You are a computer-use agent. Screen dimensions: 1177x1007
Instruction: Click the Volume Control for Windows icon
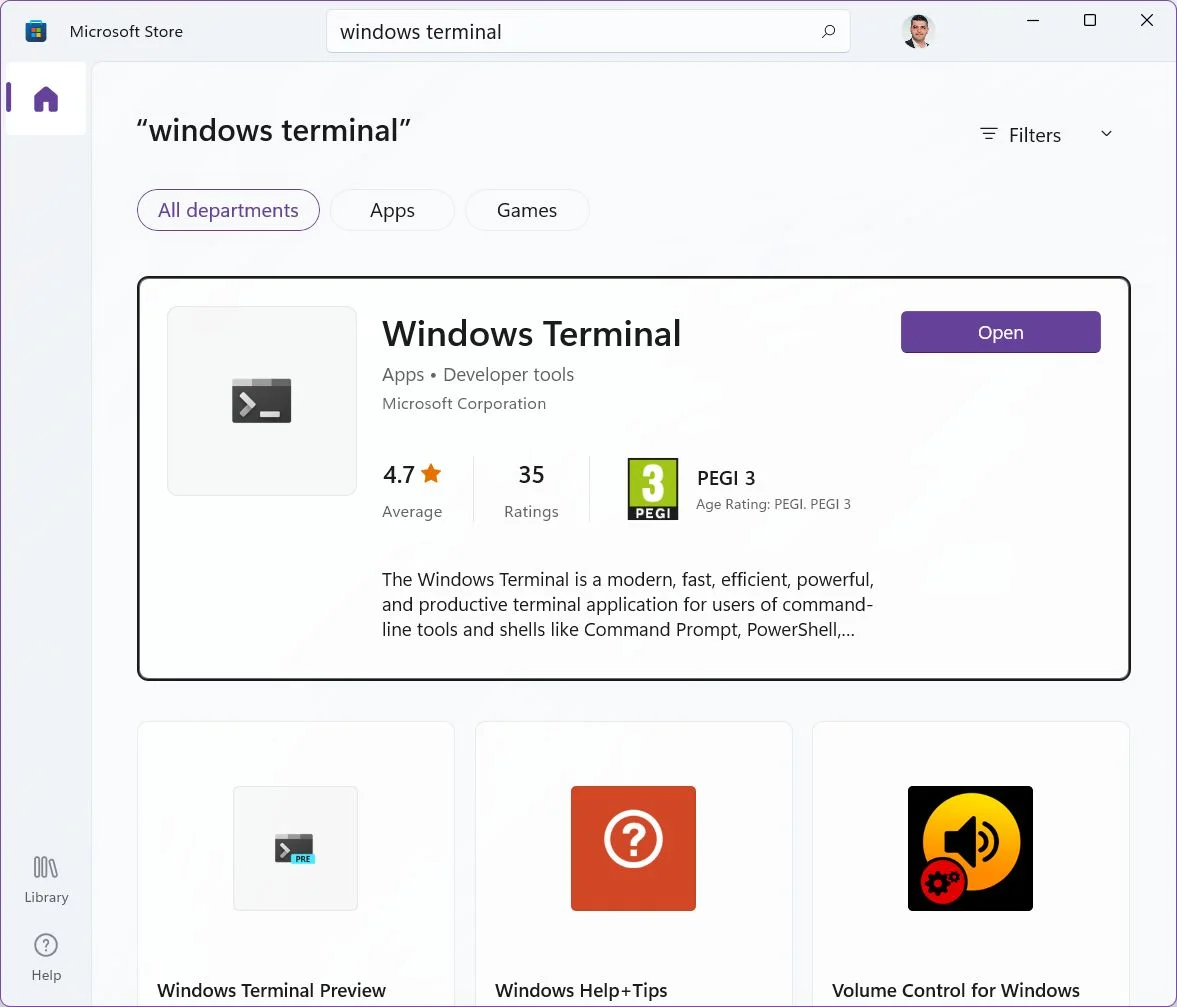970,849
